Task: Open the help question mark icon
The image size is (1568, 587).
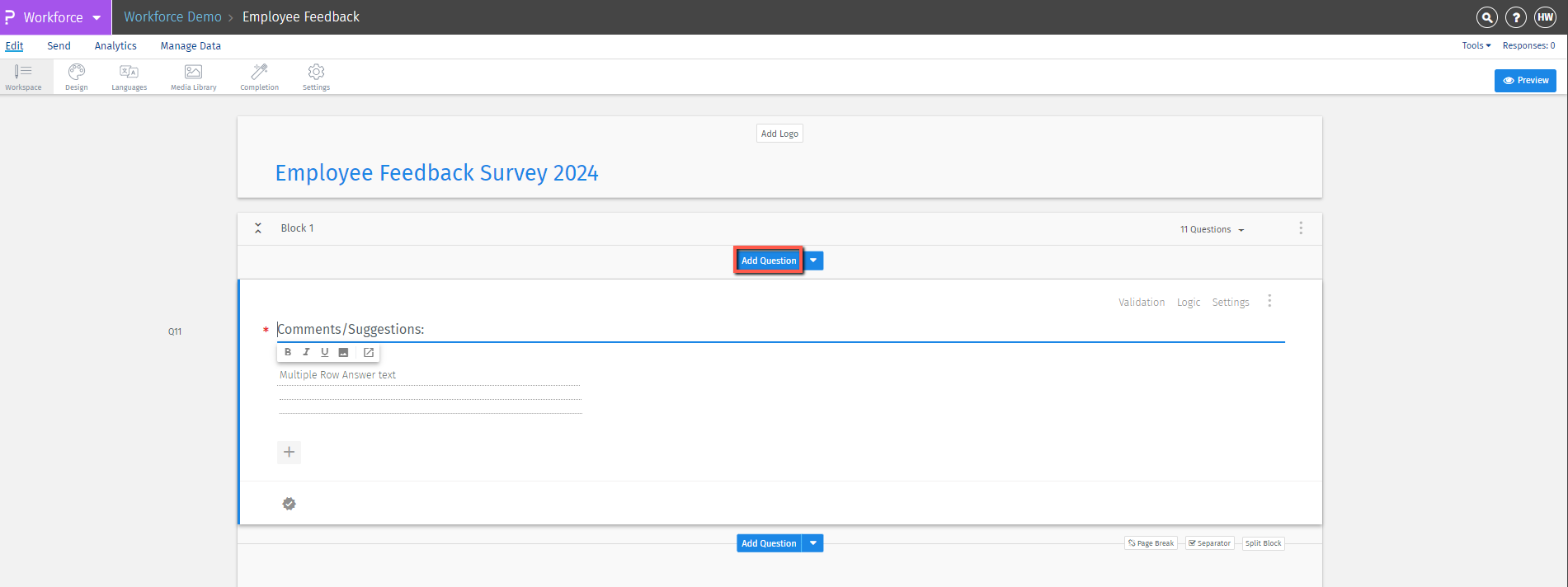Action: click(1516, 17)
